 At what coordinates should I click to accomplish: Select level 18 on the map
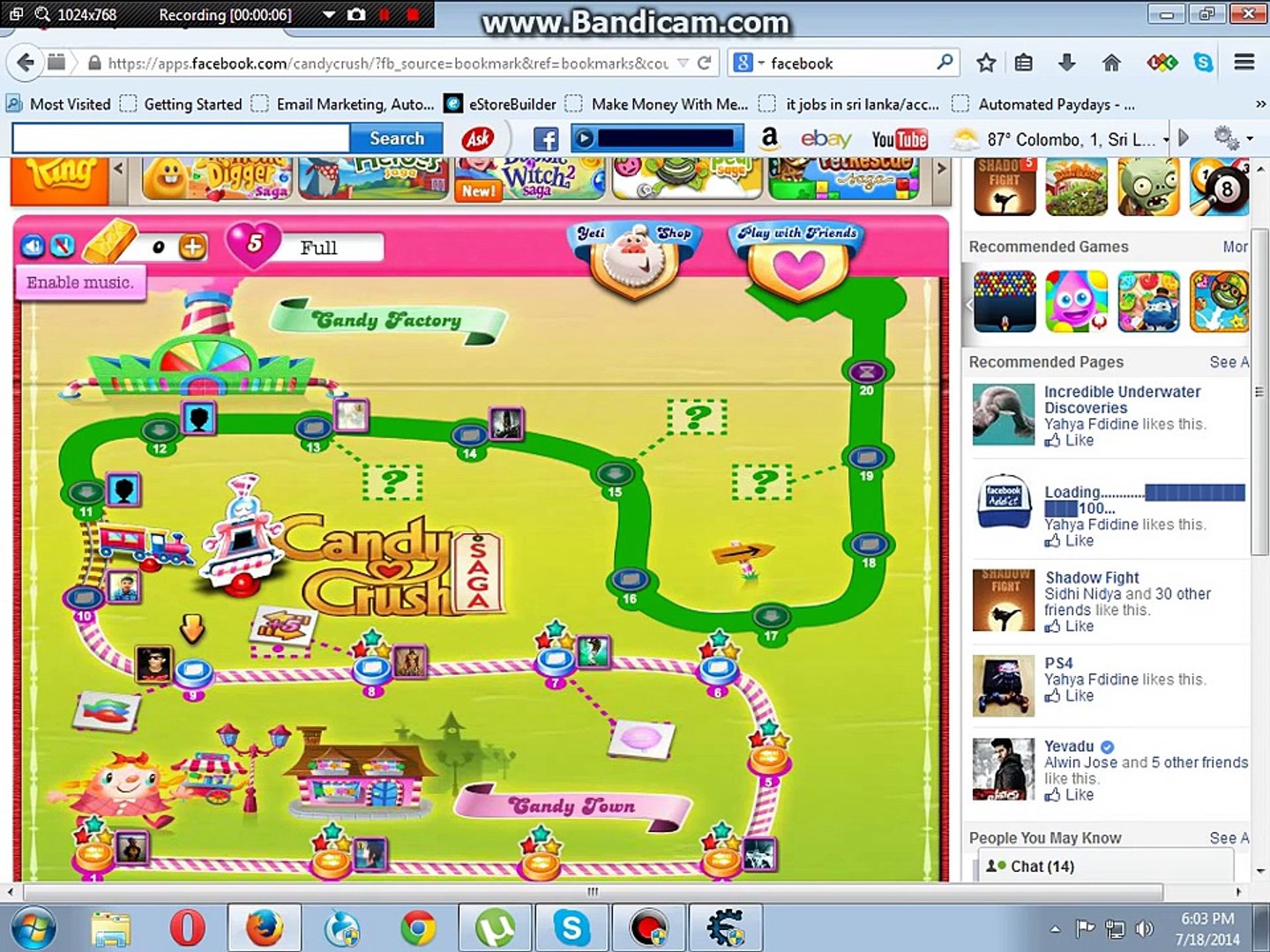click(869, 545)
